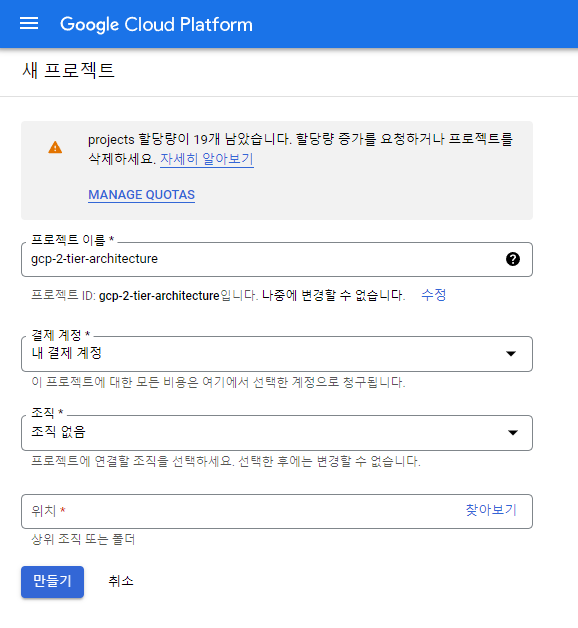This screenshot has height=628, width=578.
Task: Click the 상위 조직 또는 폴더 hint text
Action: pyautogui.click(x=83, y=539)
